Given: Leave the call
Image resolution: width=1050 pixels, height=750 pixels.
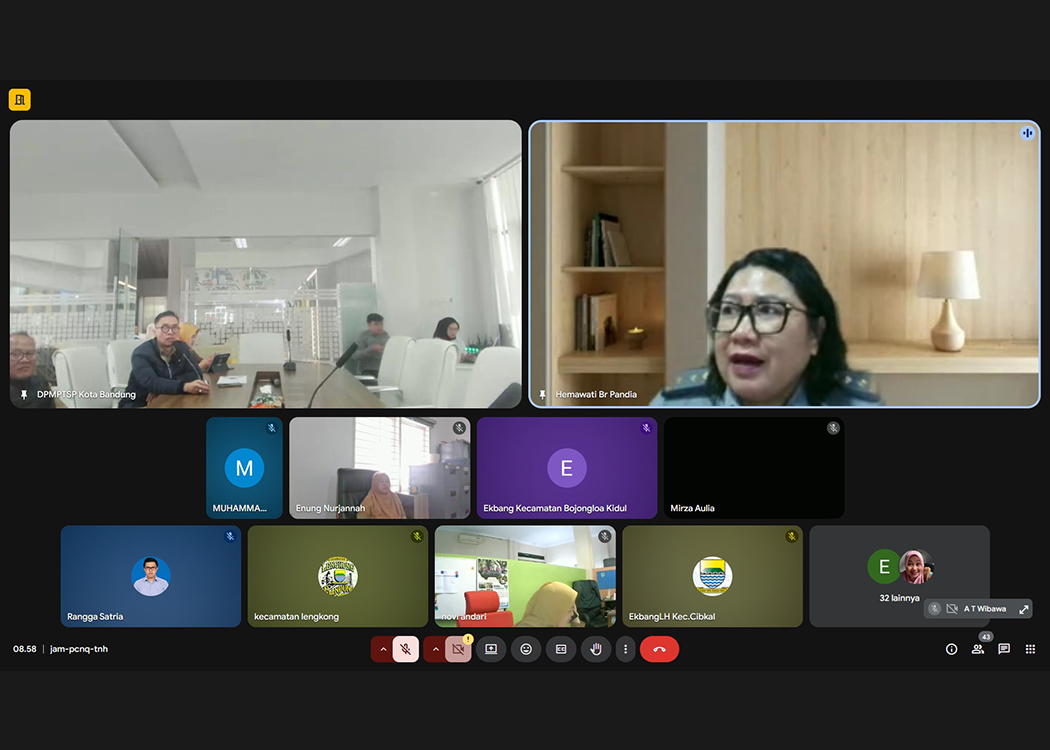Looking at the screenshot, I should click(x=659, y=649).
